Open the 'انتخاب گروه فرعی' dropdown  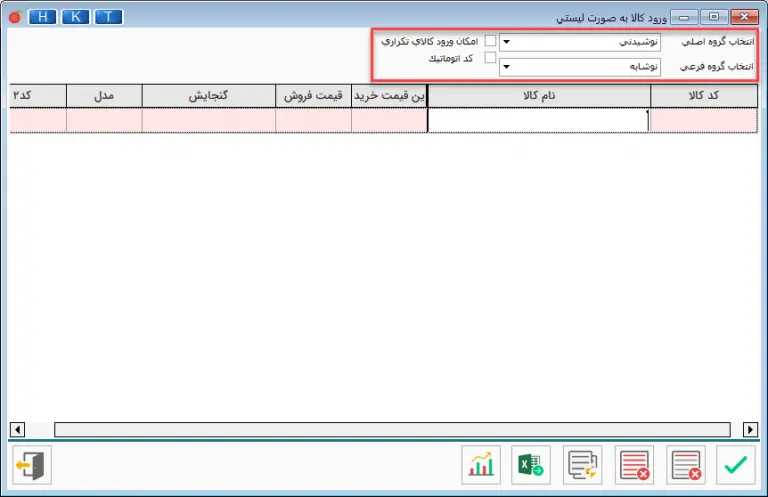(x=506, y=67)
